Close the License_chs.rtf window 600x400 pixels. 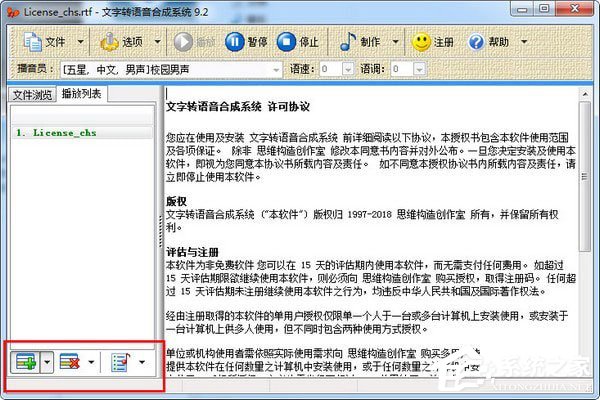click(x=575, y=8)
